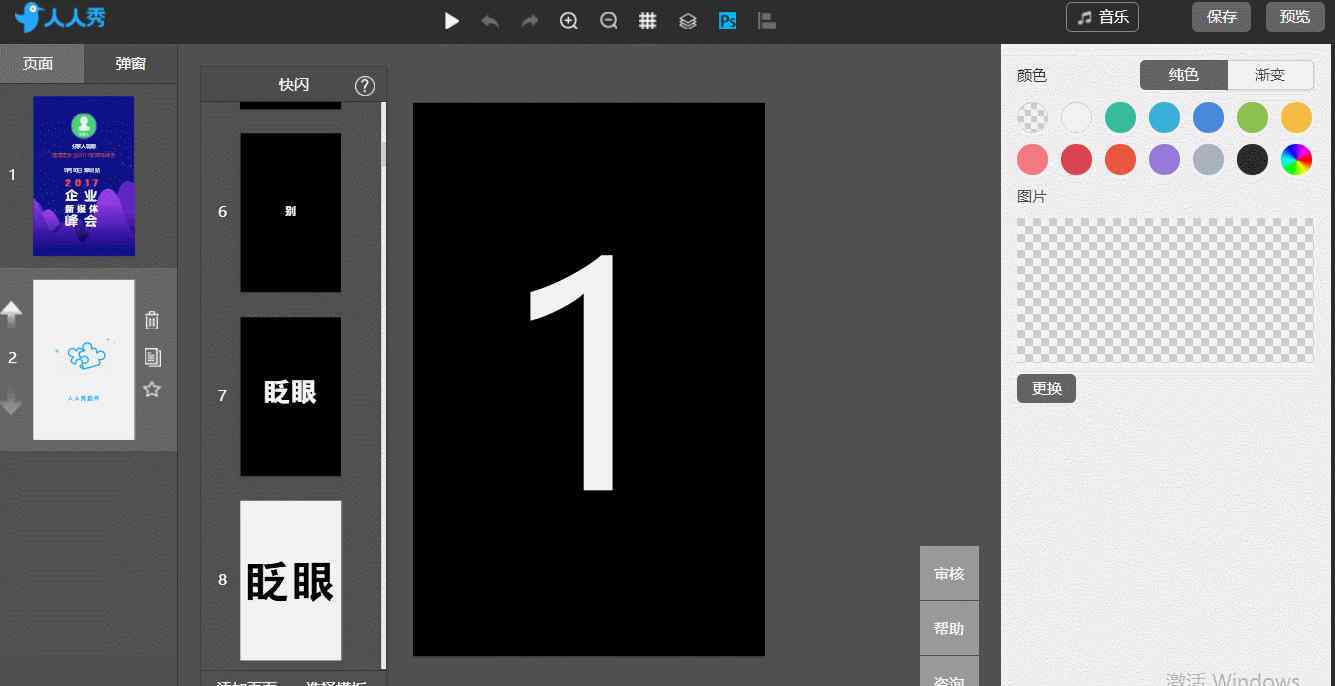Click the undo arrow icon
1335x686 pixels.
point(490,21)
